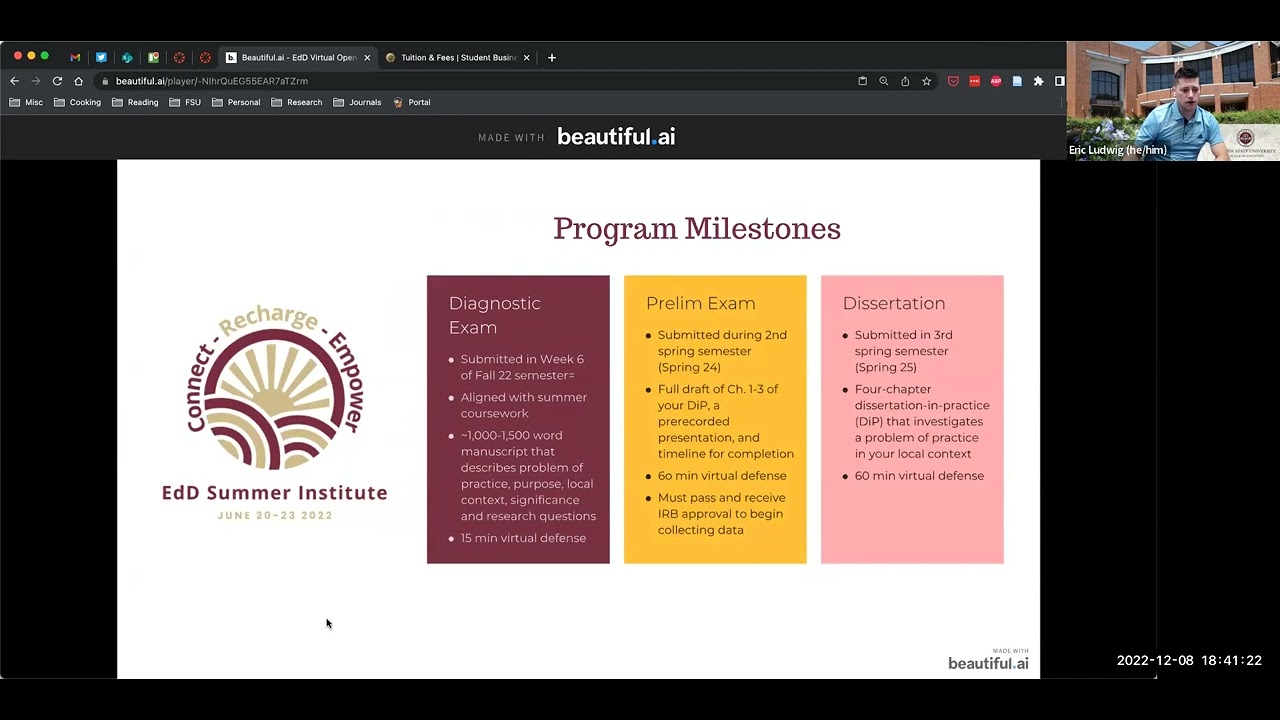Switch to Beautiful.ai EdD Virtual Open tab
The width and height of the screenshot is (1280, 720).
(x=298, y=58)
